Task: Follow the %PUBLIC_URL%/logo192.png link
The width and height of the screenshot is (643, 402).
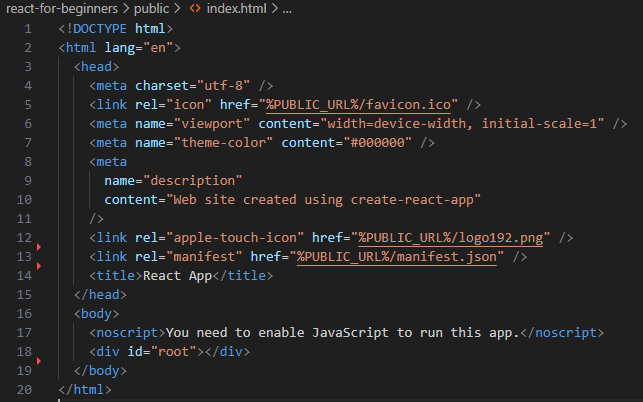Action: [450, 238]
